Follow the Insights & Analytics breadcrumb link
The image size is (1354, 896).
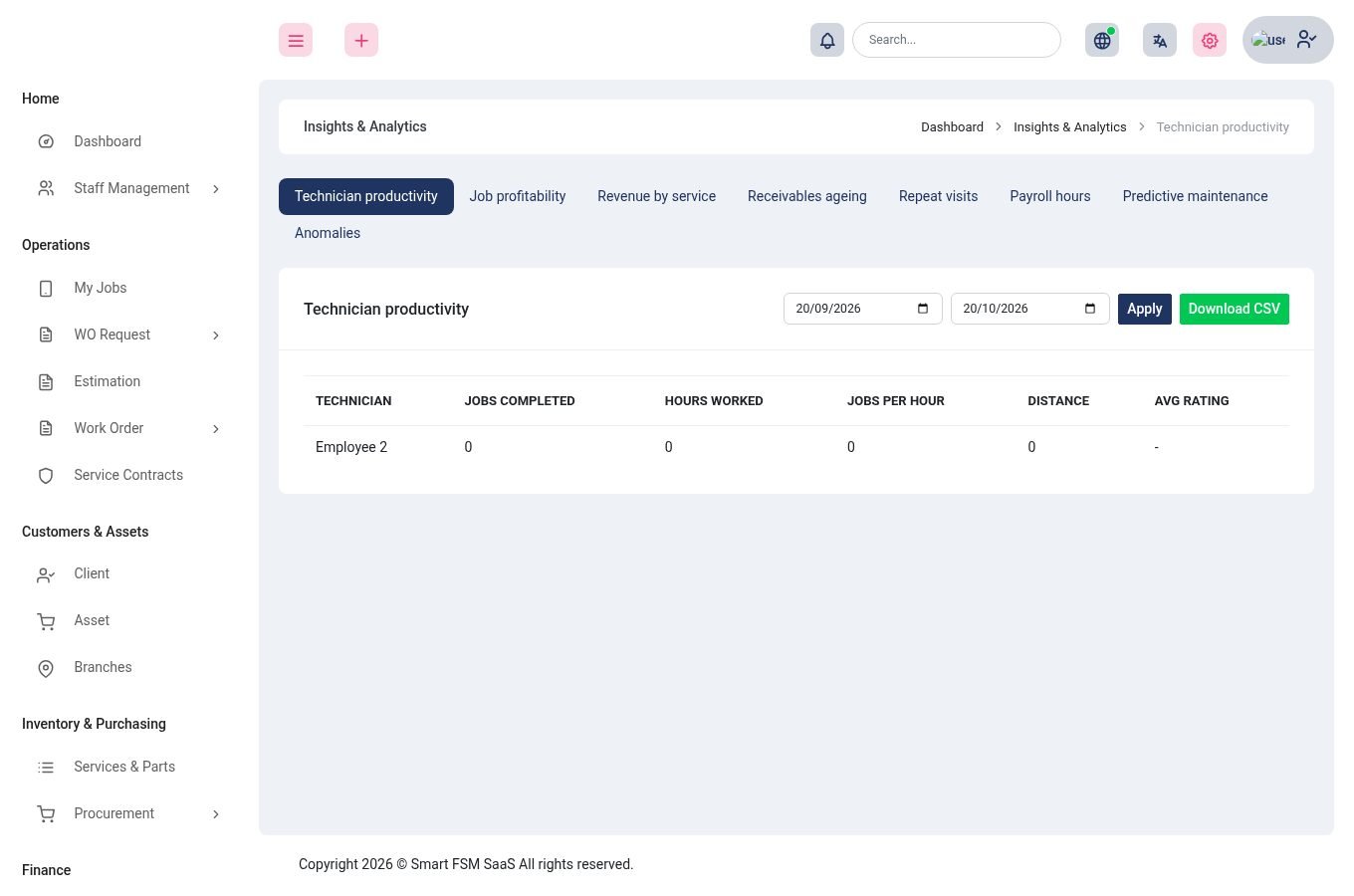(1070, 127)
